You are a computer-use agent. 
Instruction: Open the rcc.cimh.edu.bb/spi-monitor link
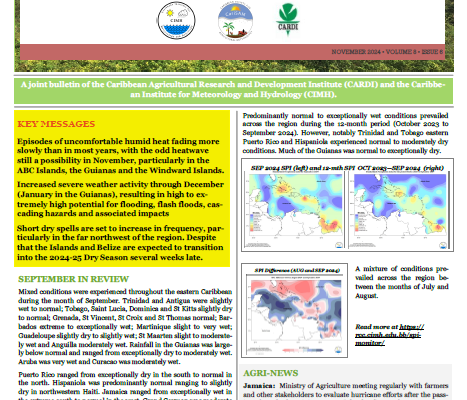(x=389, y=335)
